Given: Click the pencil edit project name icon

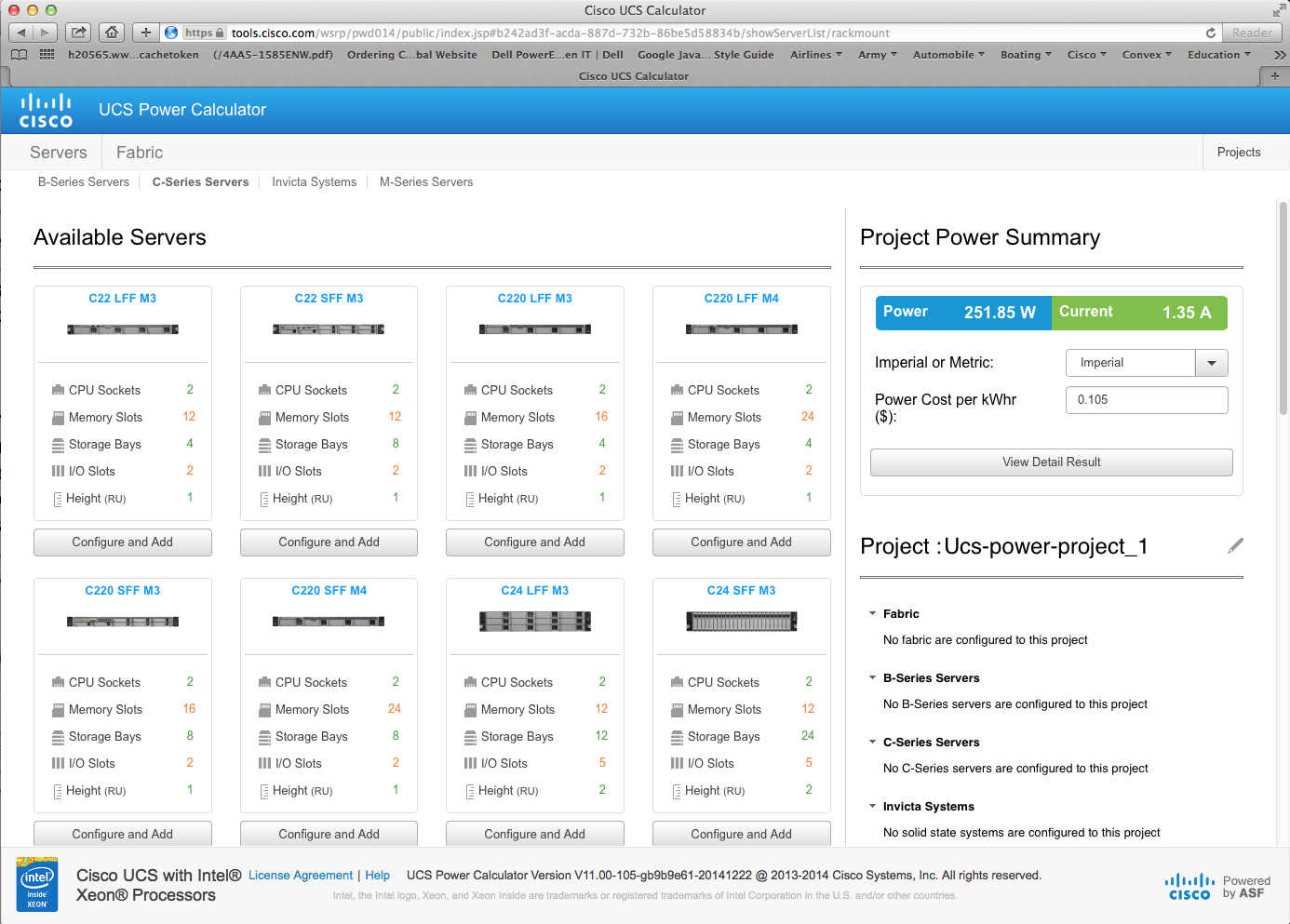Looking at the screenshot, I should pos(1235,546).
